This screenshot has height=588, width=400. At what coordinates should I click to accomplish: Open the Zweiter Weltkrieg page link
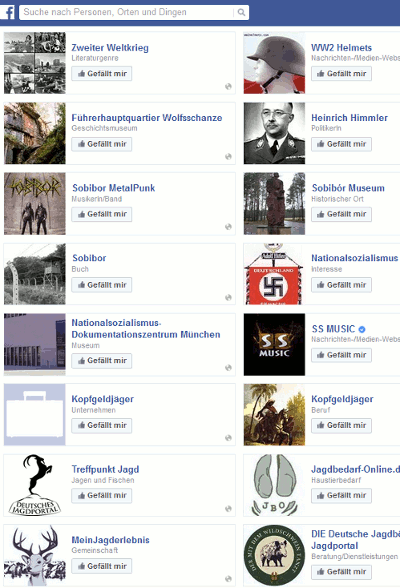[x=110, y=48]
